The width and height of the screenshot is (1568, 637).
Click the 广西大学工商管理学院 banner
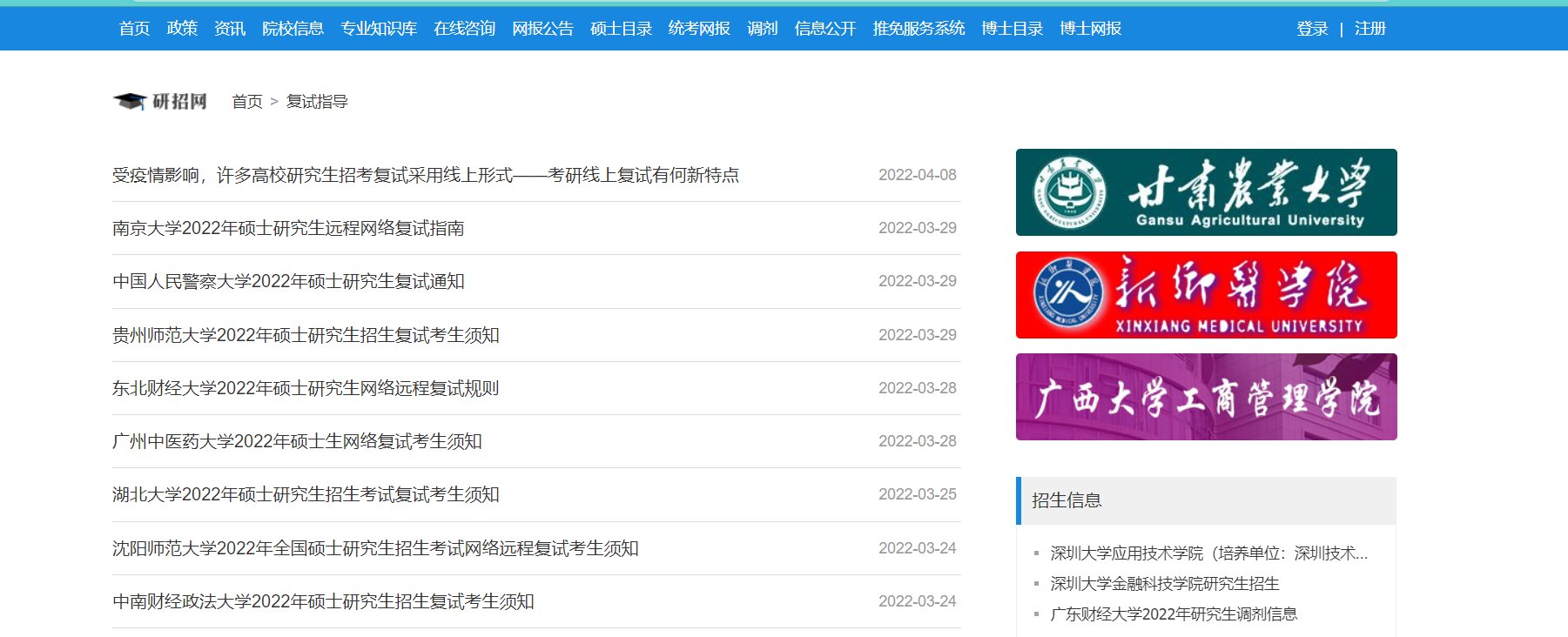tap(1206, 397)
